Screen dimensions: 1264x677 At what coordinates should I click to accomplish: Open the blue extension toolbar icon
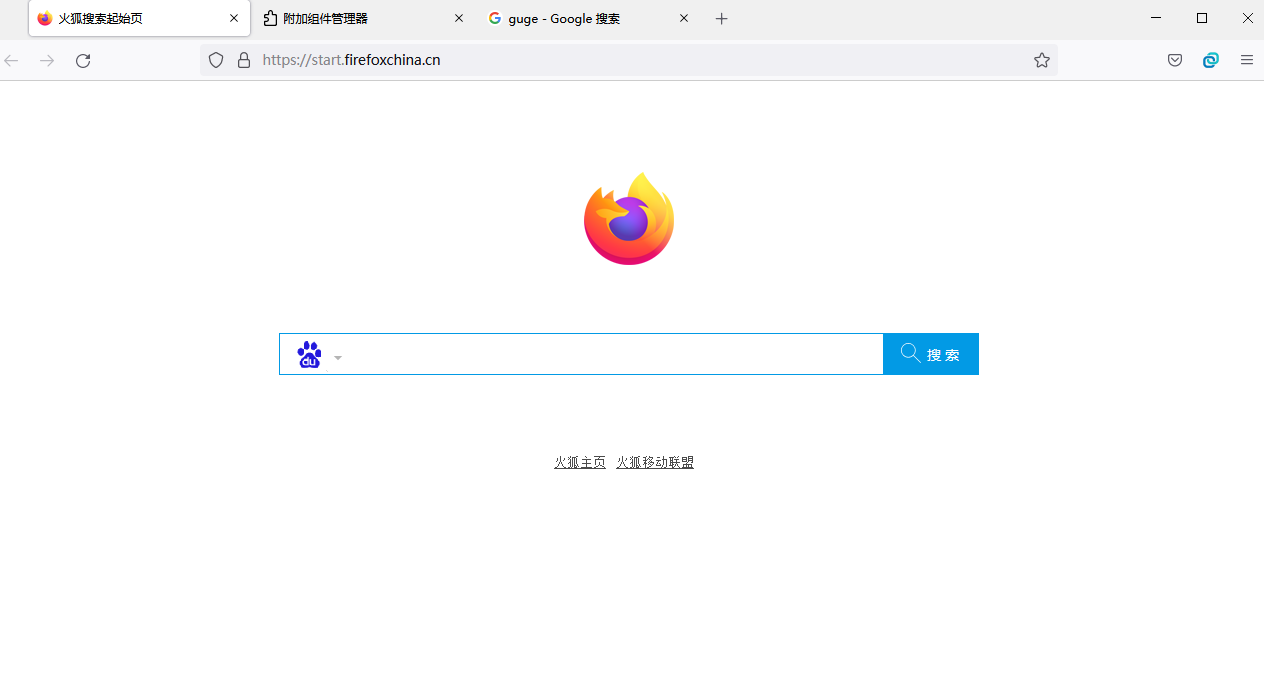click(x=1211, y=60)
